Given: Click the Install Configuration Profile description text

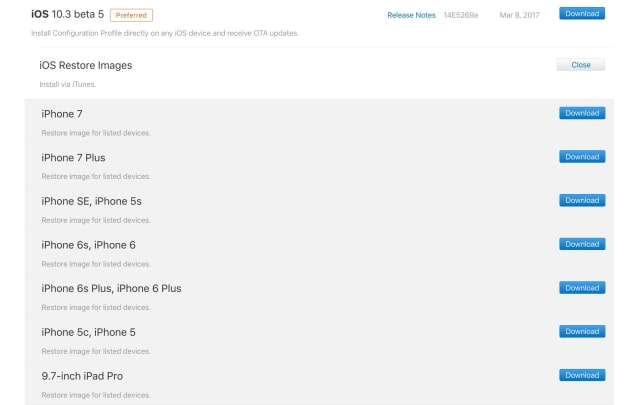Looking at the screenshot, I should 165,33.
